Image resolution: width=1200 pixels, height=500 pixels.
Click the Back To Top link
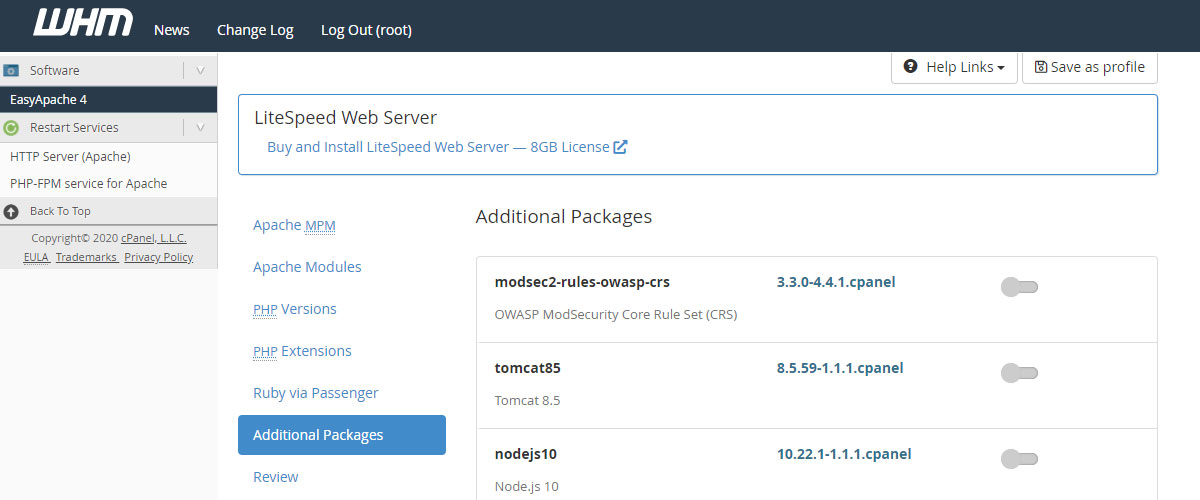coord(60,211)
